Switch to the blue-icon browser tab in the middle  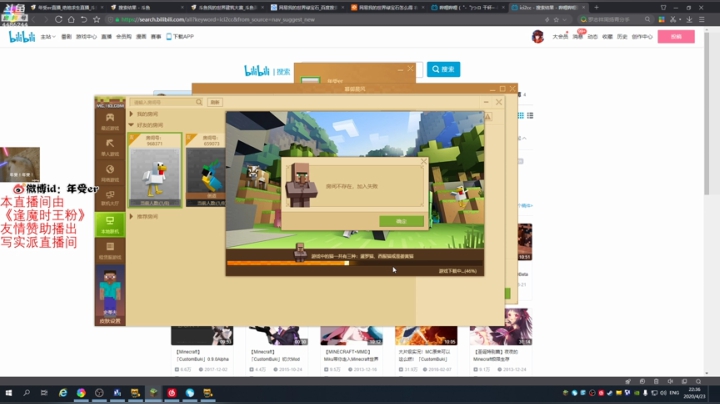307,7
